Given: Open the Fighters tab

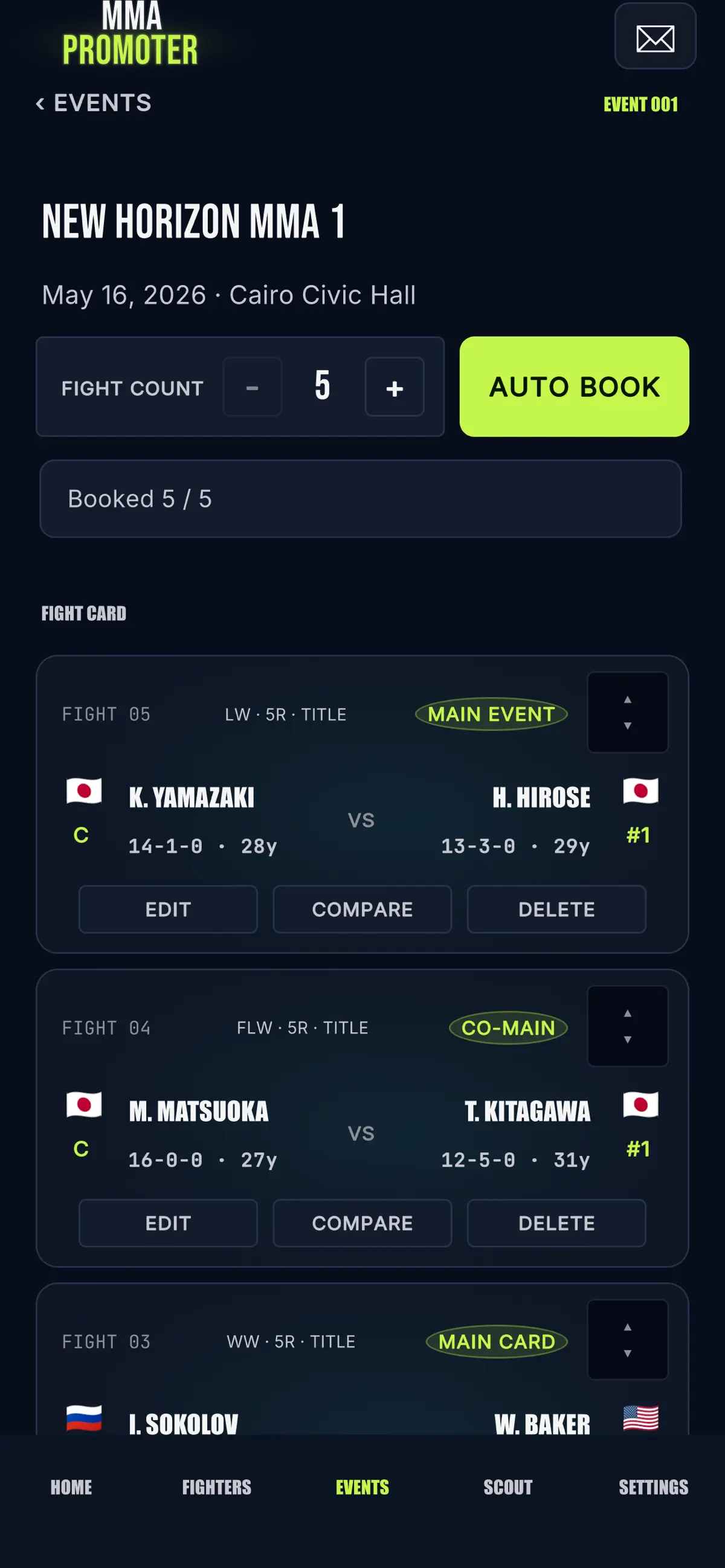Looking at the screenshot, I should pyautogui.click(x=217, y=1487).
